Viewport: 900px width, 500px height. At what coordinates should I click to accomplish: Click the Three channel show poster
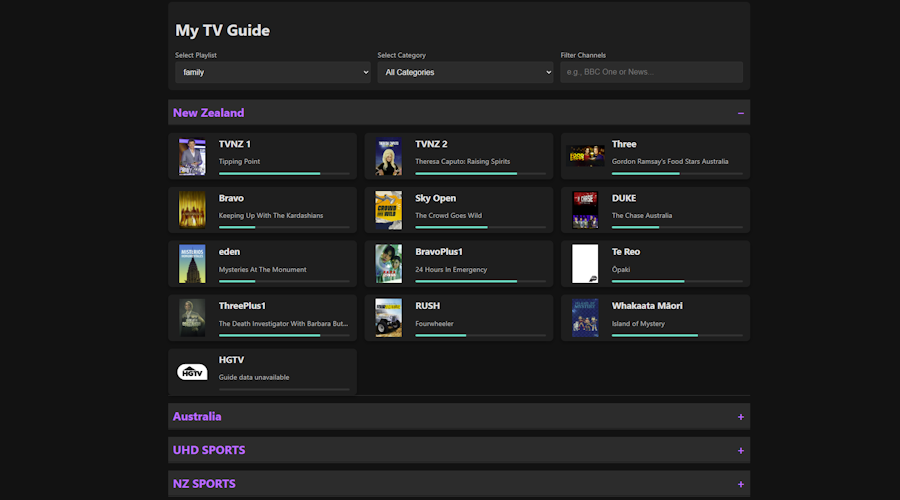tap(584, 156)
